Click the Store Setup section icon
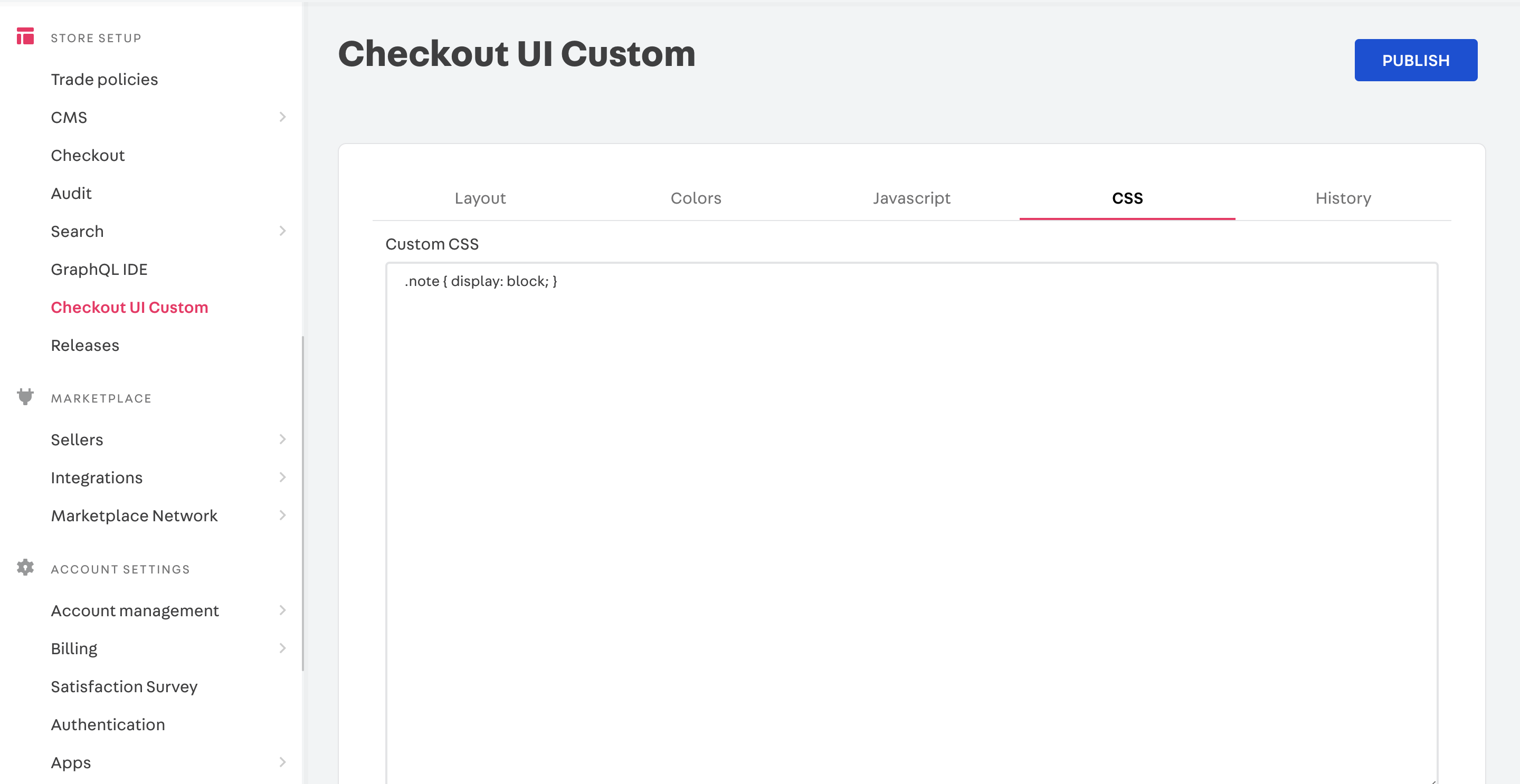 [x=25, y=36]
